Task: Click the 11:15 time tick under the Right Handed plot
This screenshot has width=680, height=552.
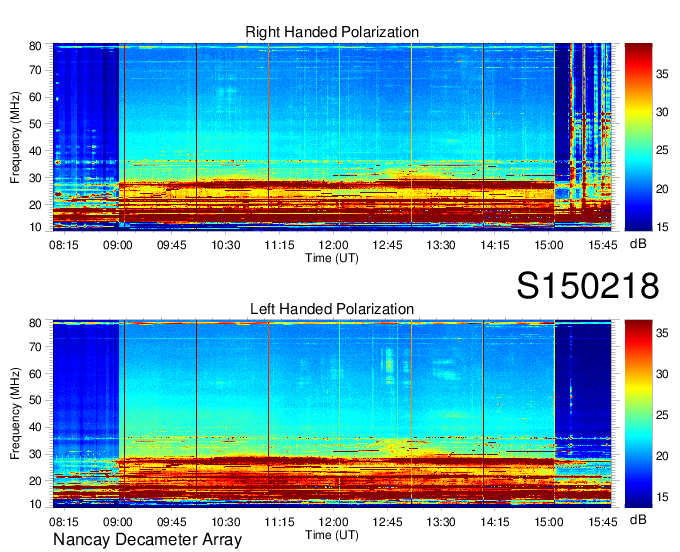Action: coord(279,245)
